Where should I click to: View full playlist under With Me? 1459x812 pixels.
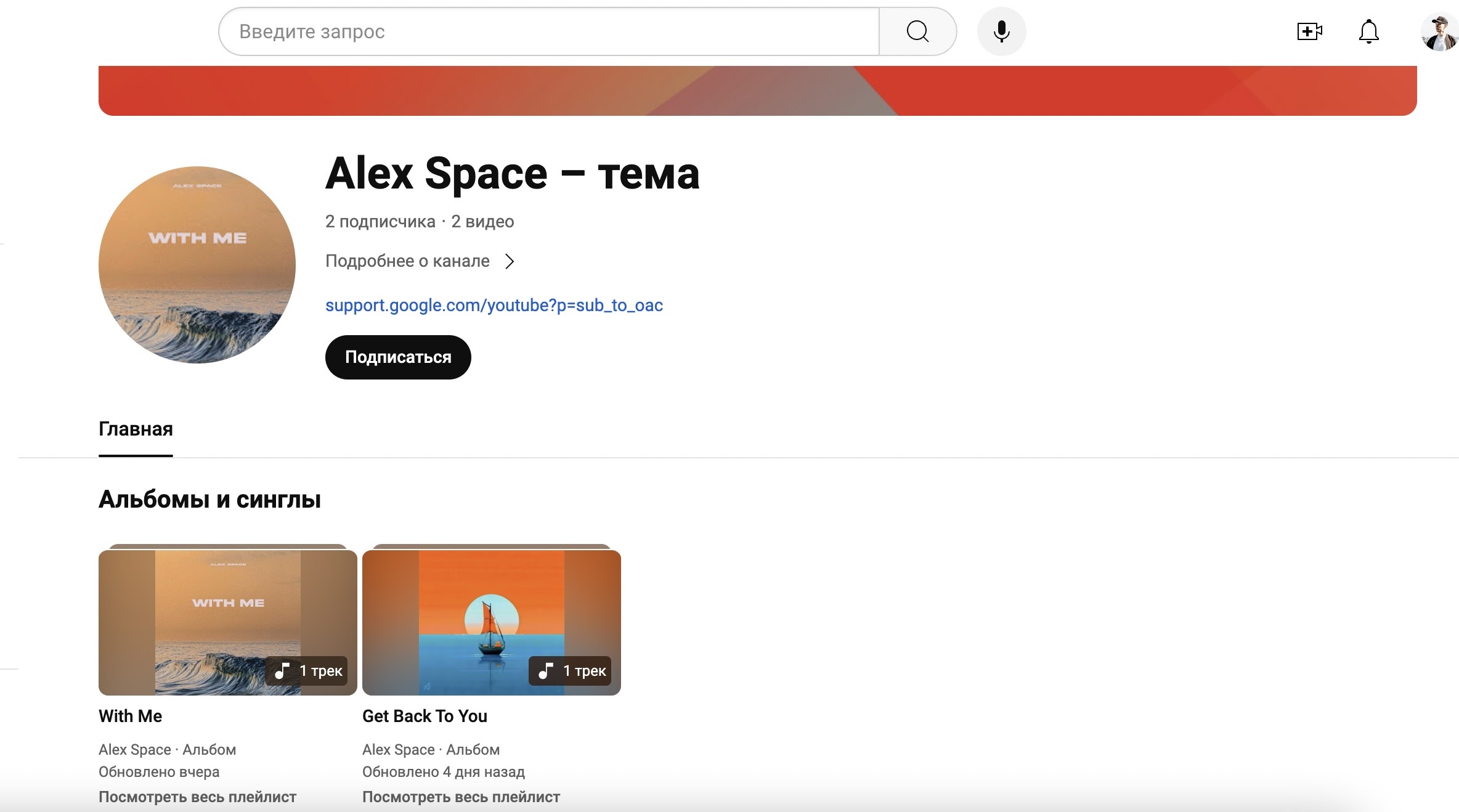(x=197, y=797)
